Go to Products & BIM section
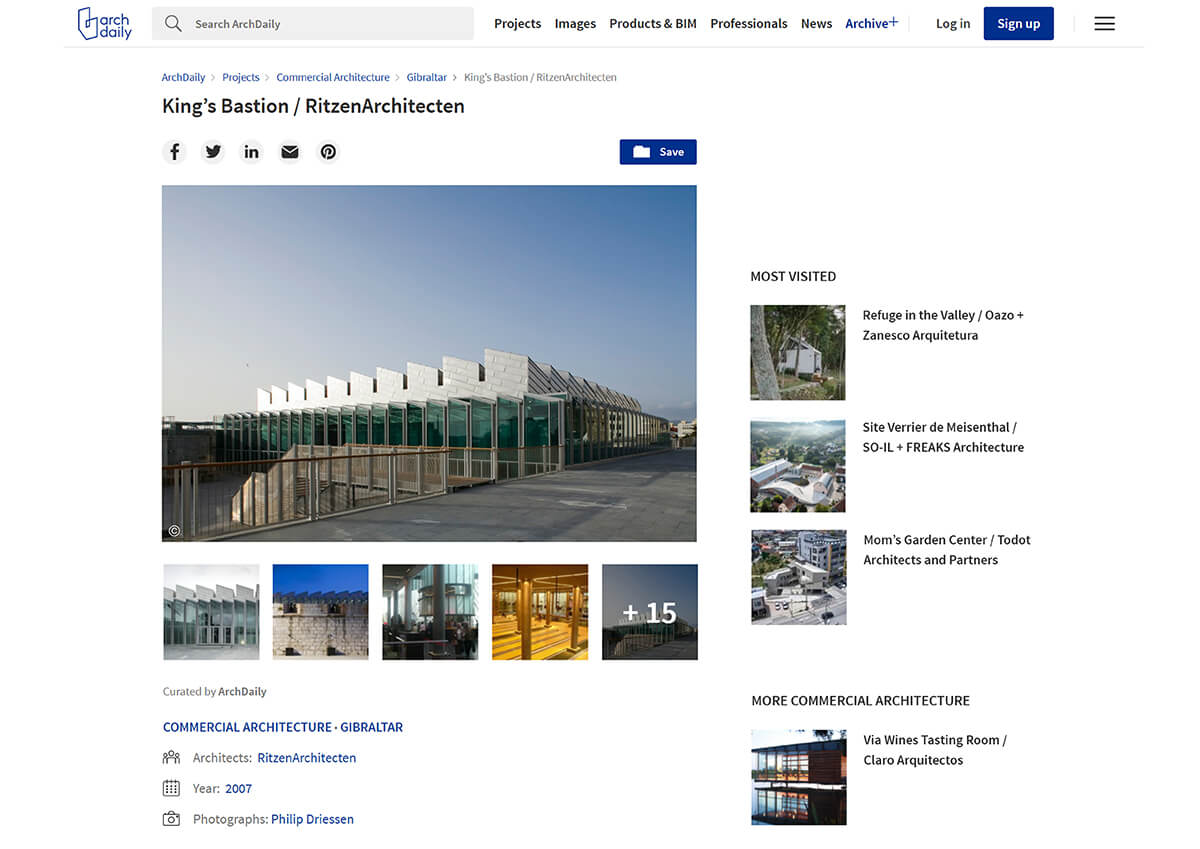Image resolution: width=1200 pixels, height=849 pixels. (x=653, y=24)
